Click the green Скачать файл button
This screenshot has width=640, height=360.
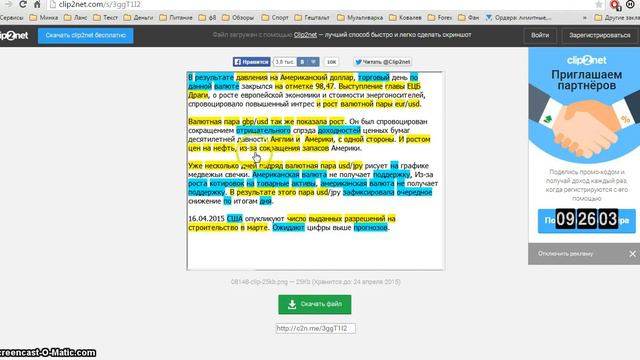(x=315, y=304)
